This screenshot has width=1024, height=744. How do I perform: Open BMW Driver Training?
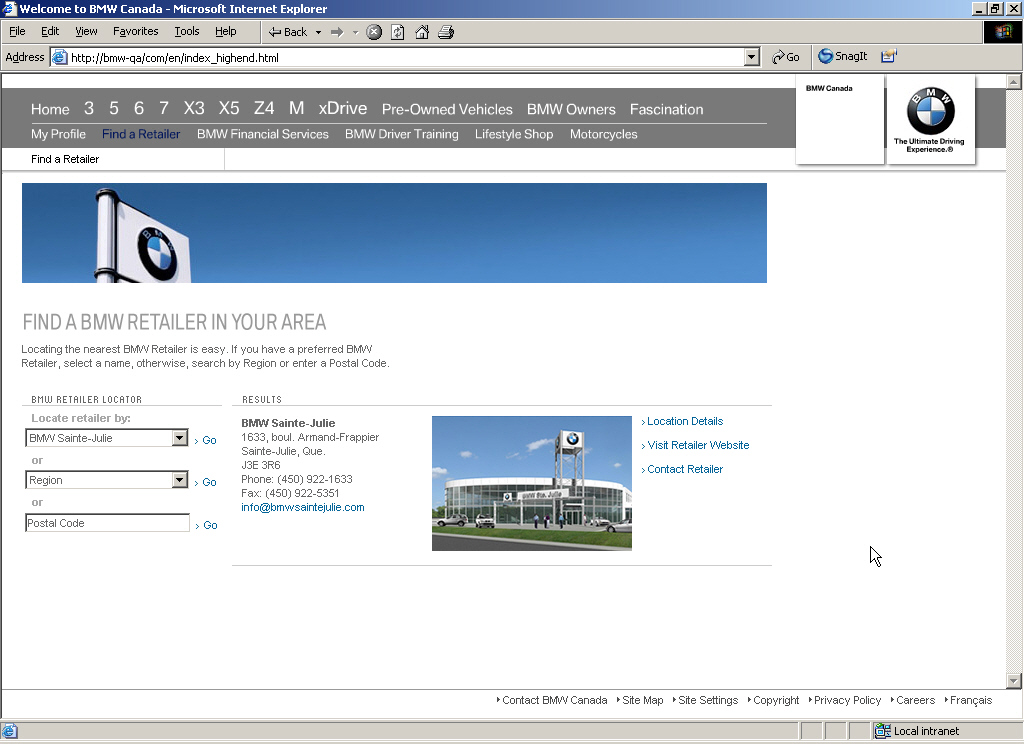pyautogui.click(x=402, y=134)
